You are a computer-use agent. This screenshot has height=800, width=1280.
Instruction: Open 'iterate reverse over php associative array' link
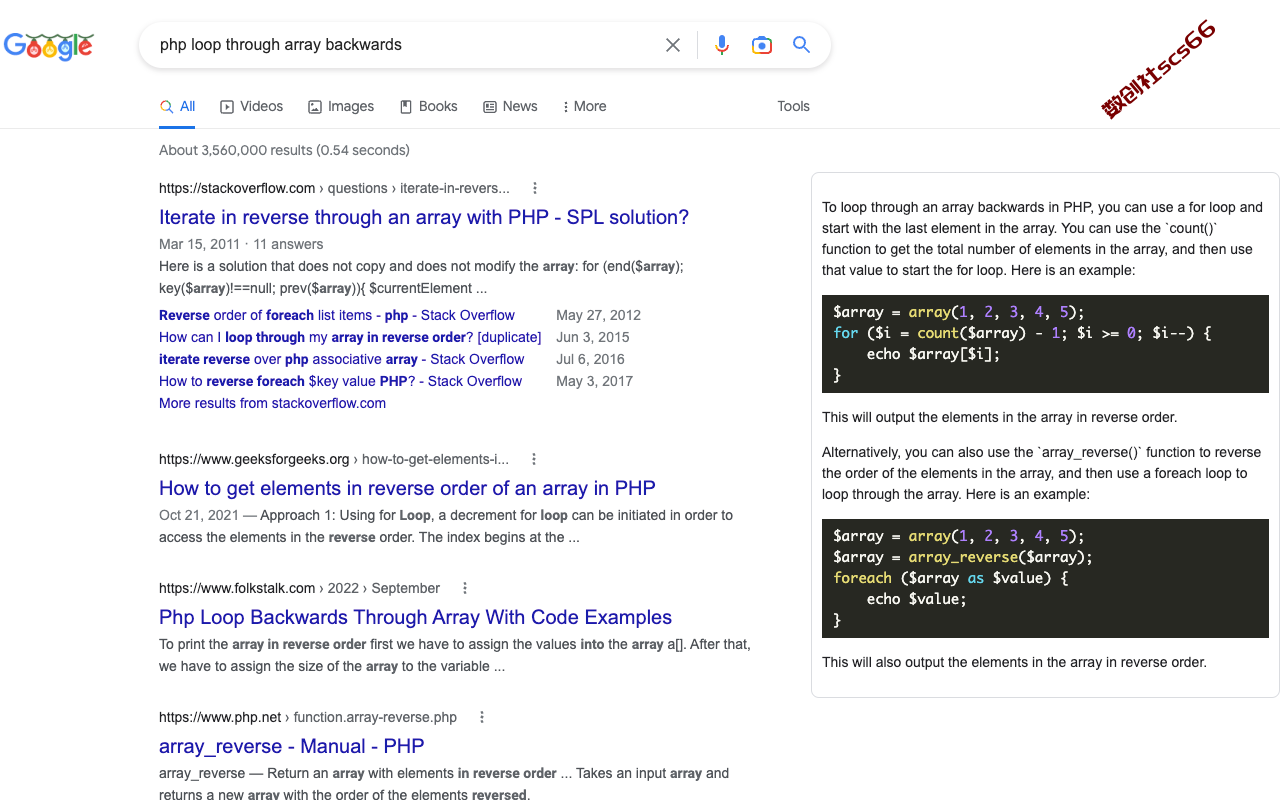(341, 359)
